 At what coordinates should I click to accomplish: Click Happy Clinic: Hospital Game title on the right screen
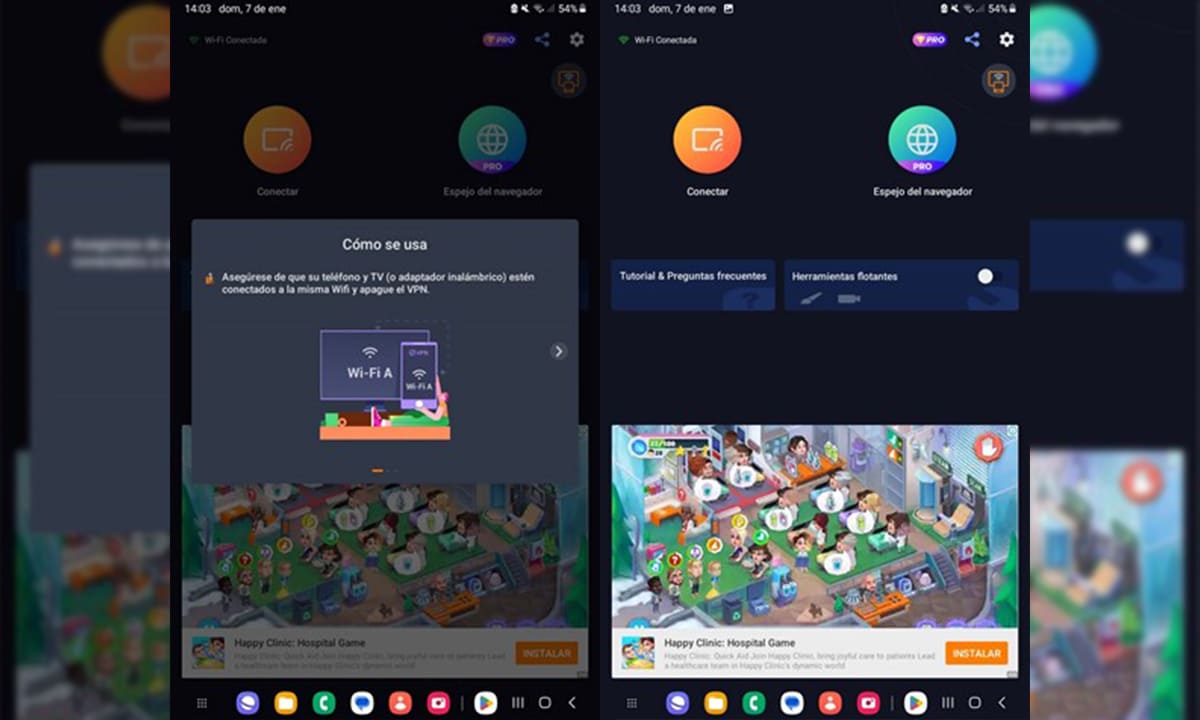[730, 643]
